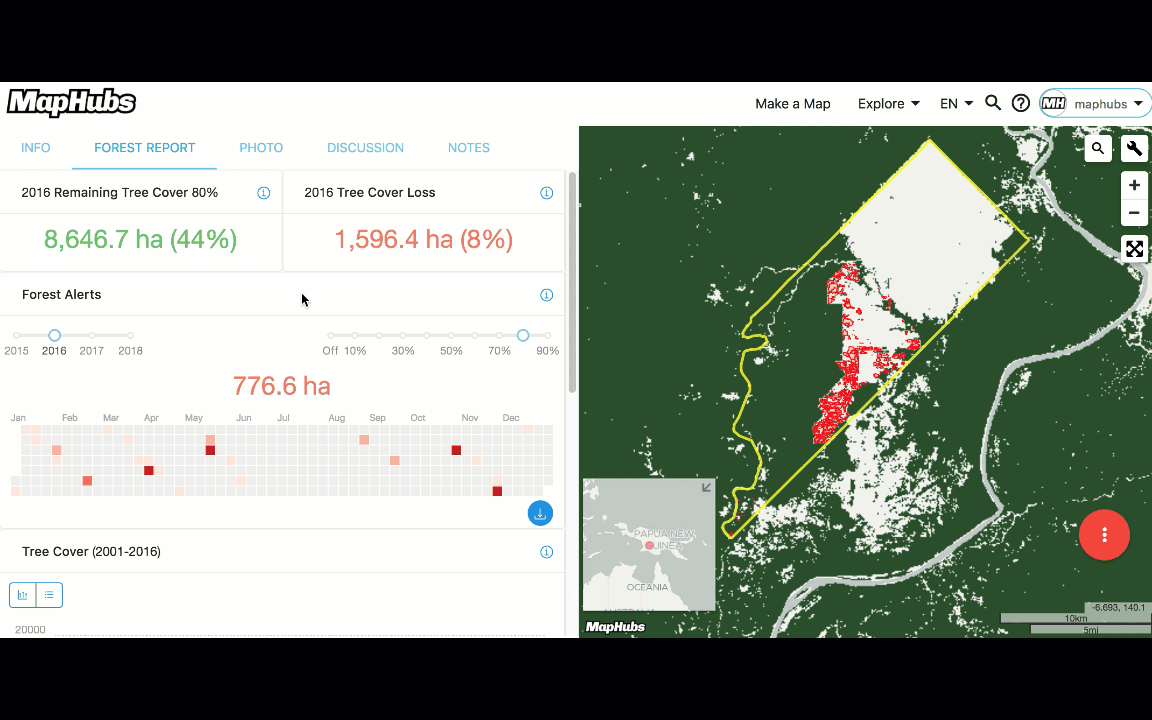Zoom in on the map
This screenshot has width=1152, height=720.
click(1134, 185)
